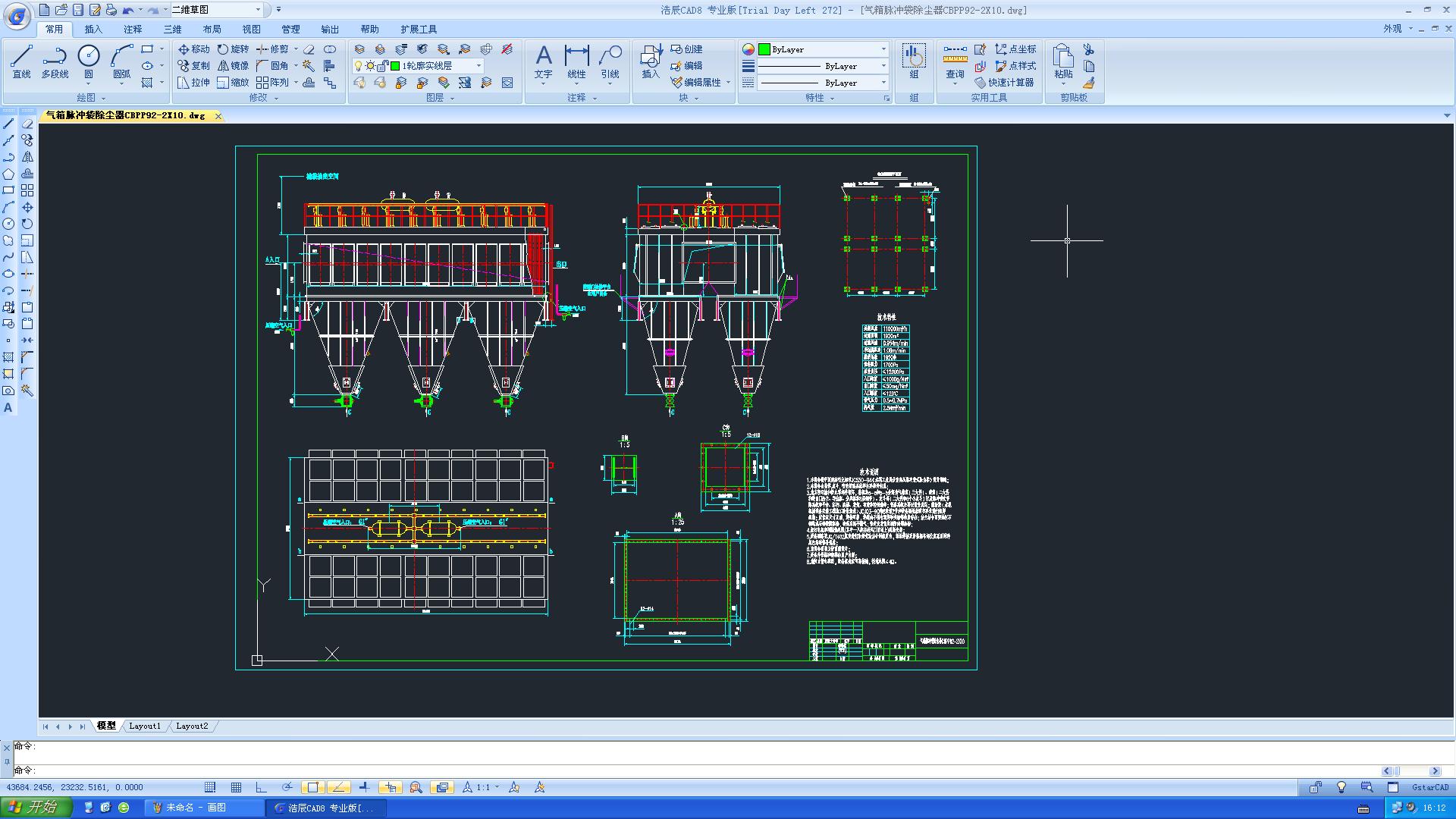Toggle grid display in the status bar

coord(237,787)
